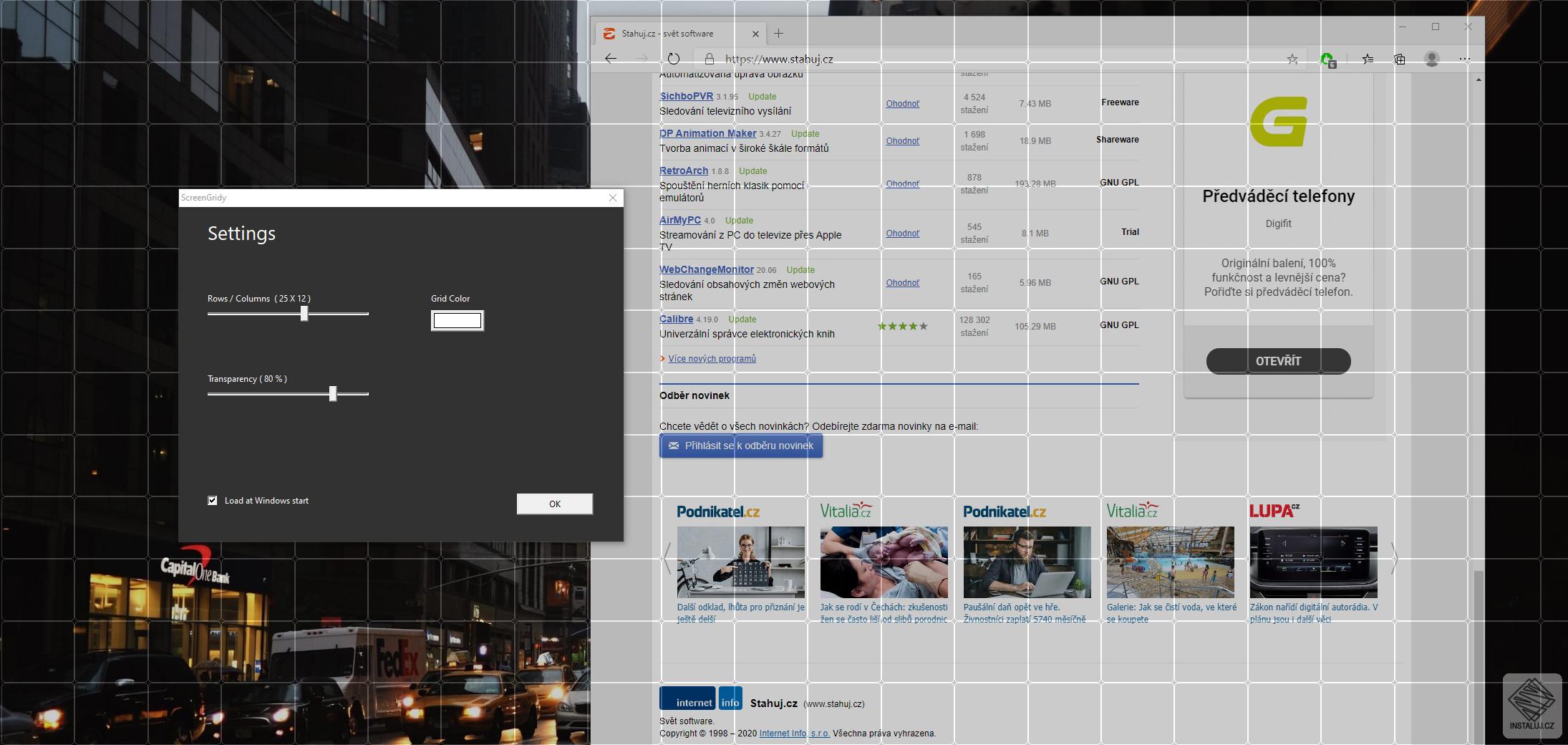Adjust the Transparency slider handle
Viewport: 1568px width, 745px height.
(333, 394)
